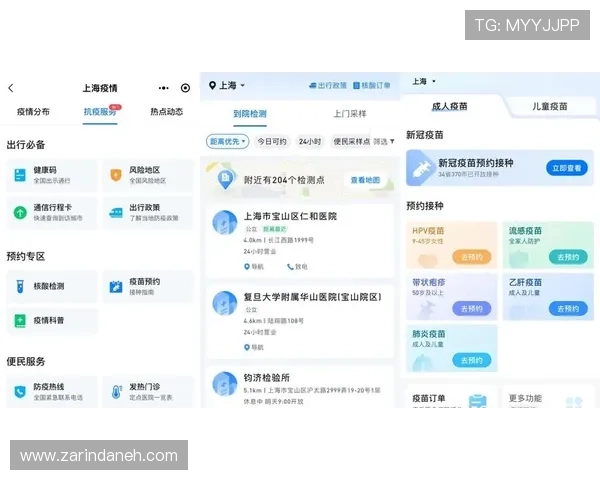The width and height of the screenshot is (600, 480).
Task: Switch to the 疫情分布 tab
Action: [x=33, y=112]
